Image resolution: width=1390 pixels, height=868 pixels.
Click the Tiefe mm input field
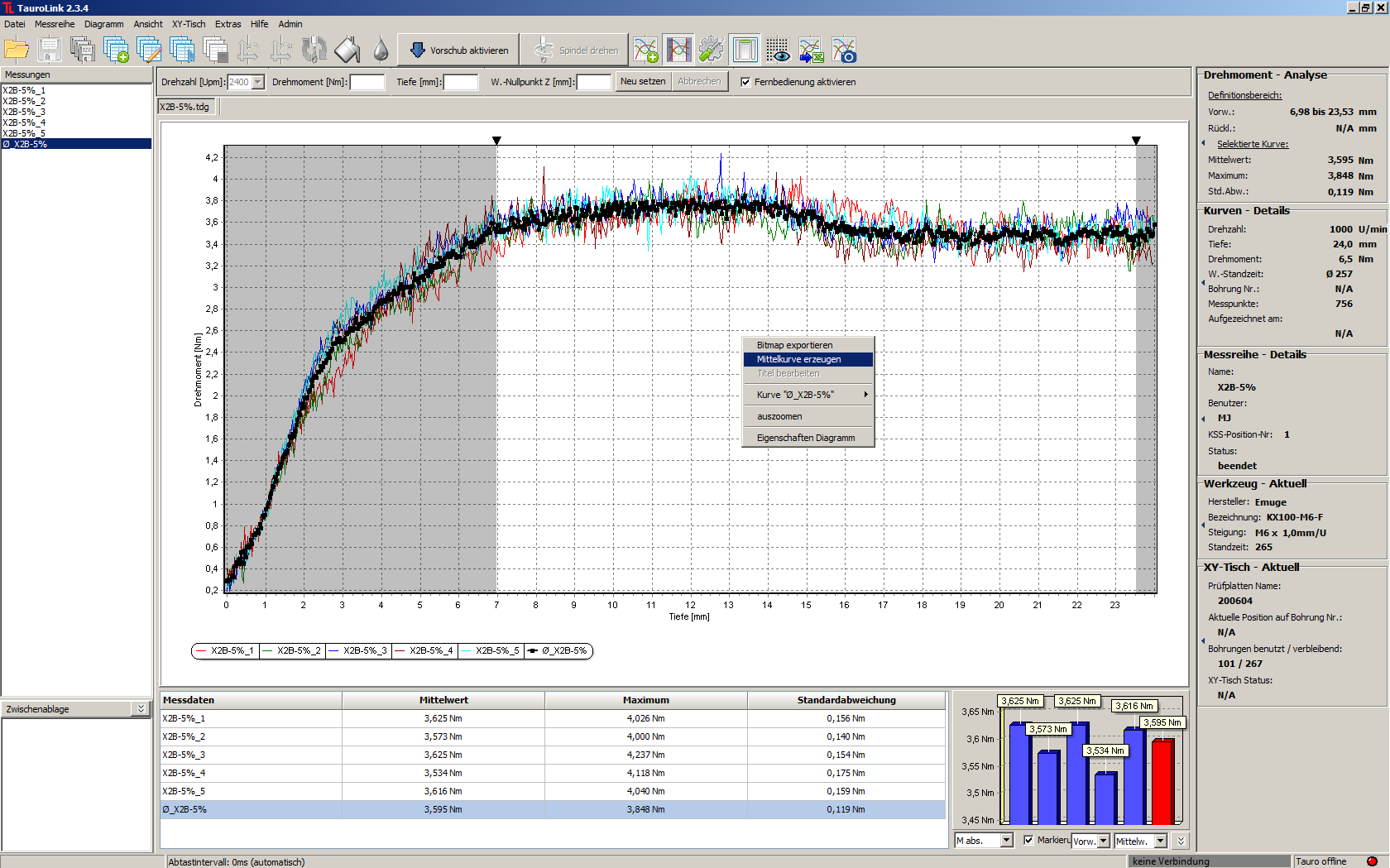(461, 82)
